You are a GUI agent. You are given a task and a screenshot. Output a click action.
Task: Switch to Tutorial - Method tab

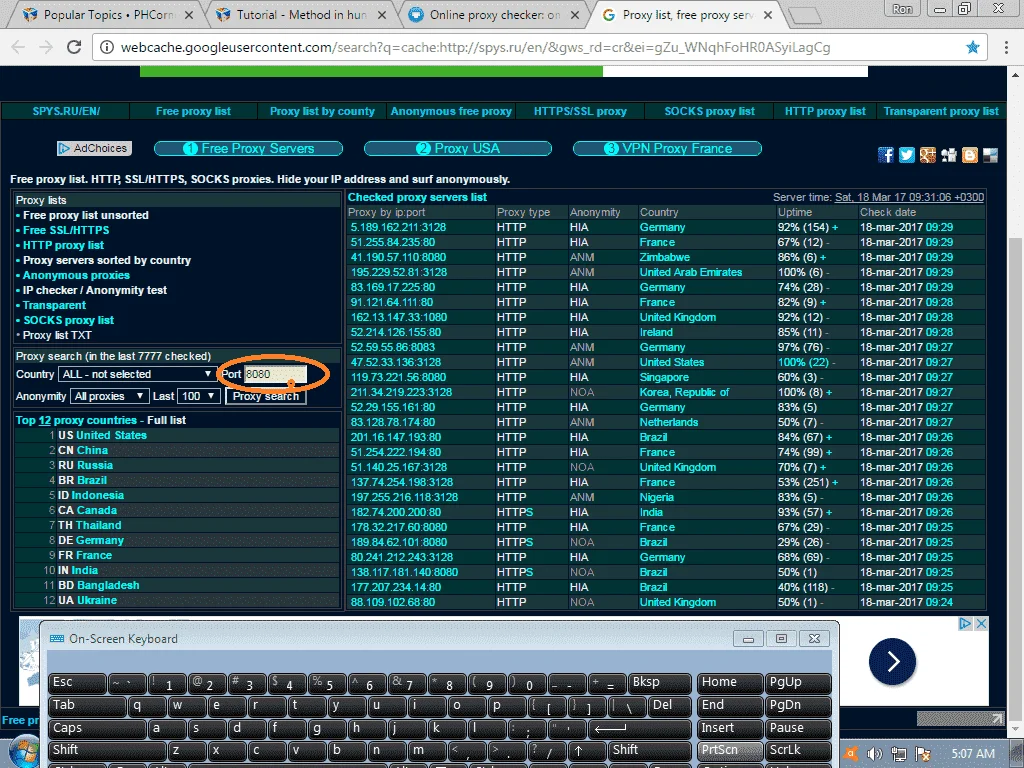300,14
